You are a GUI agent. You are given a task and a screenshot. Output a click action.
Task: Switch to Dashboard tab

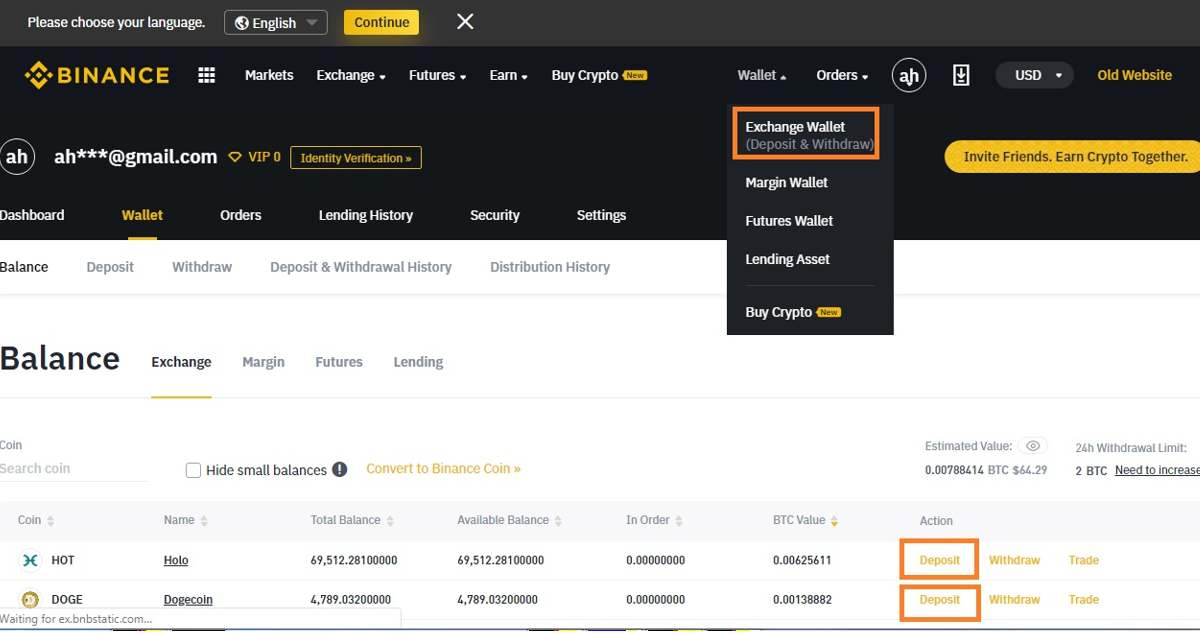point(32,215)
